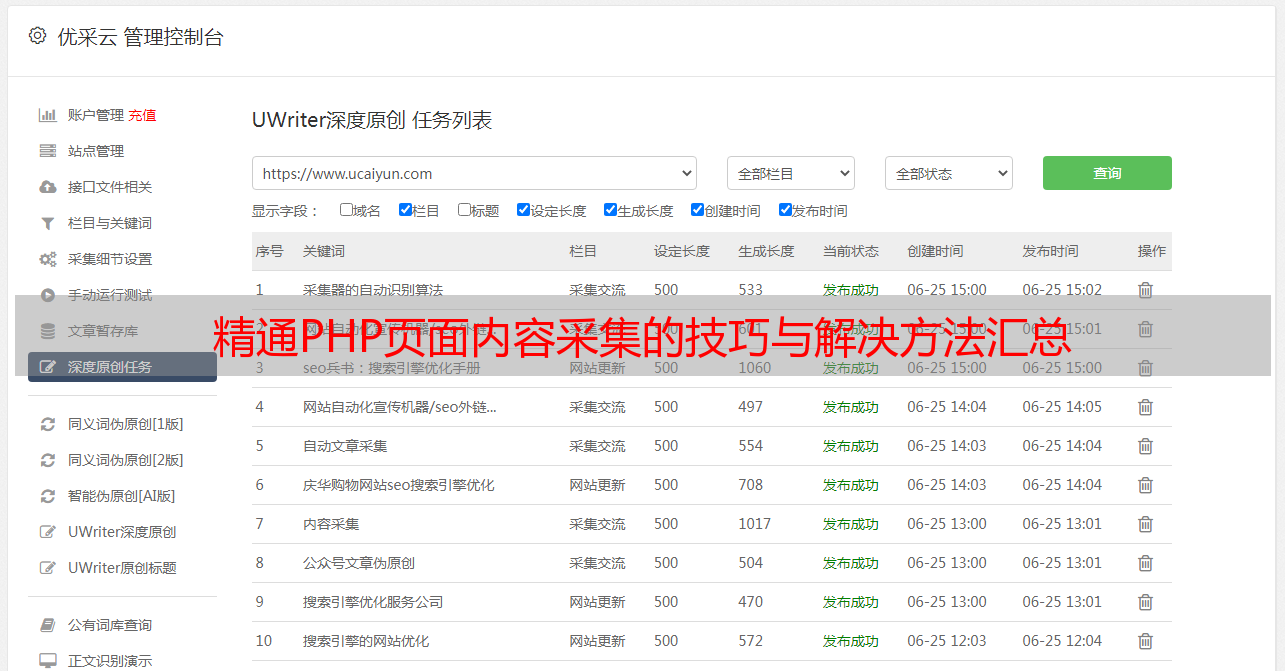Uncheck the 生成长度 display field checkbox

pyautogui.click(x=610, y=210)
